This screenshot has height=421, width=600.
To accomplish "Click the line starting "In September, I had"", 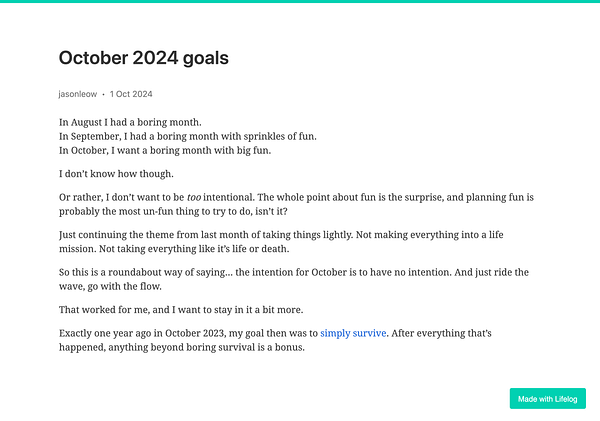I will pyautogui.click(x=187, y=136).
